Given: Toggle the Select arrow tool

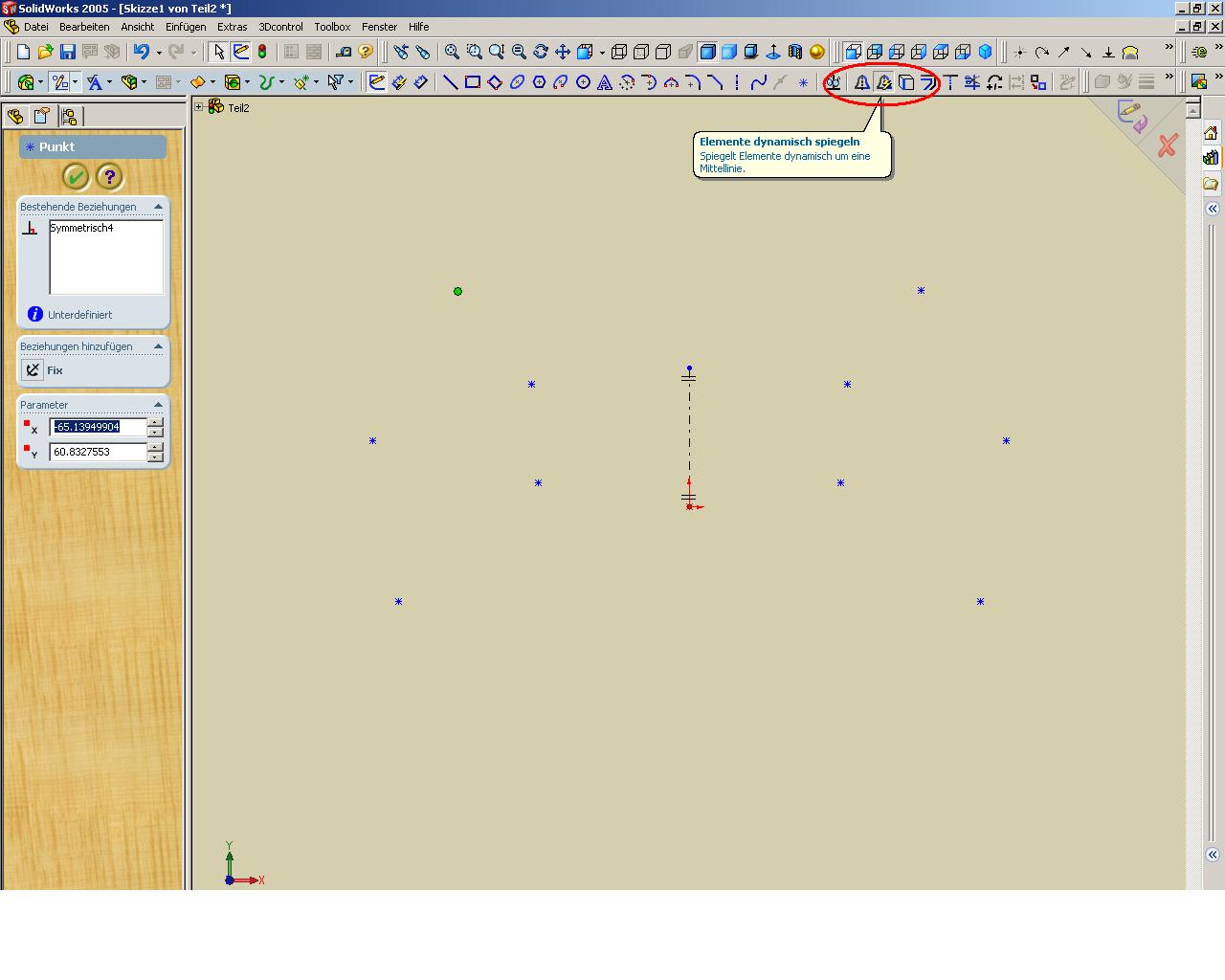Looking at the screenshot, I should [219, 52].
